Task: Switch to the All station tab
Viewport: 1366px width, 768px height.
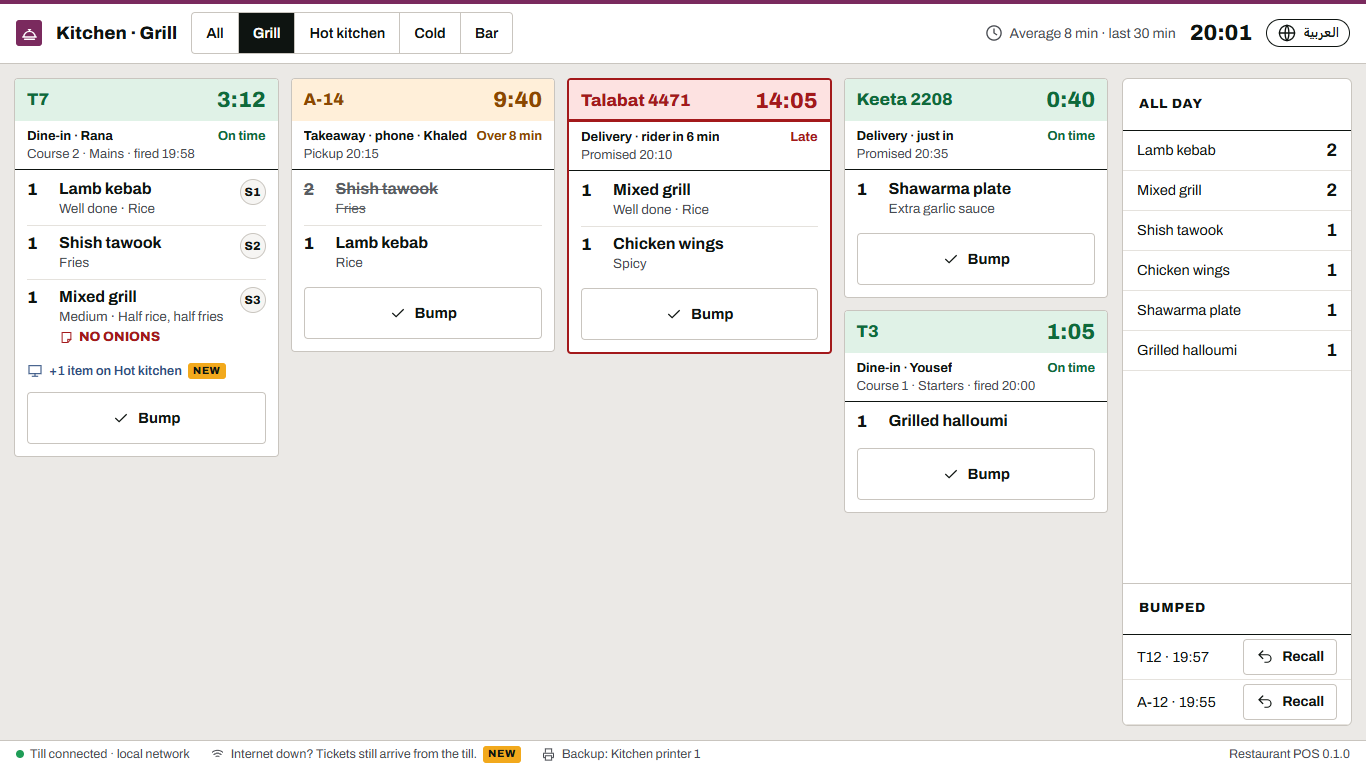Action: pos(215,33)
